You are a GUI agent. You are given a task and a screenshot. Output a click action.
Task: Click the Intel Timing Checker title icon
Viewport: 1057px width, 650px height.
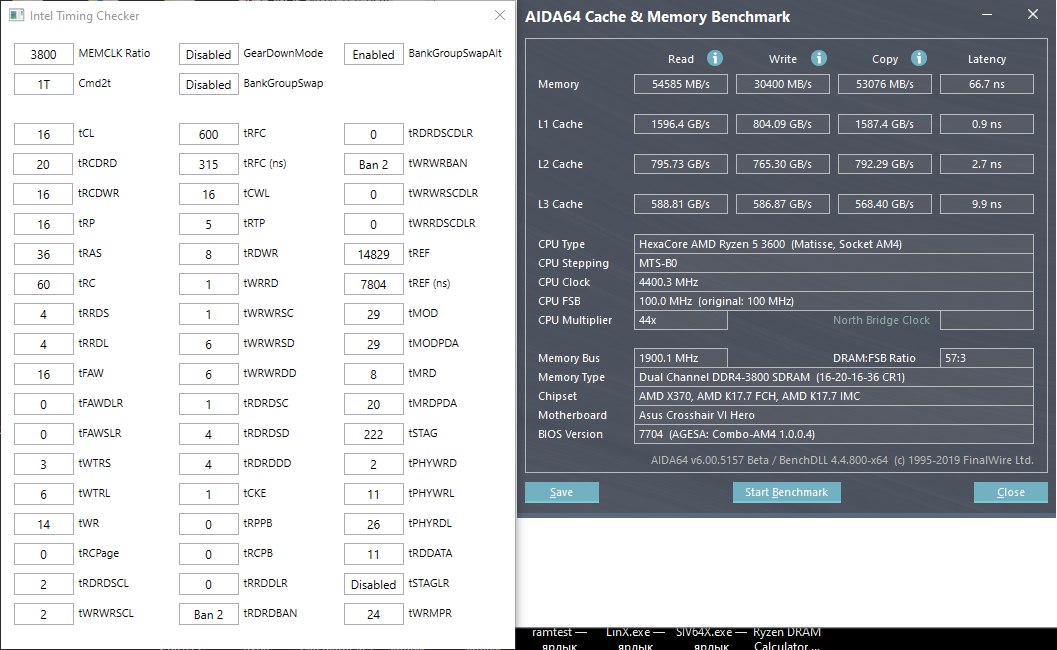(x=17, y=16)
